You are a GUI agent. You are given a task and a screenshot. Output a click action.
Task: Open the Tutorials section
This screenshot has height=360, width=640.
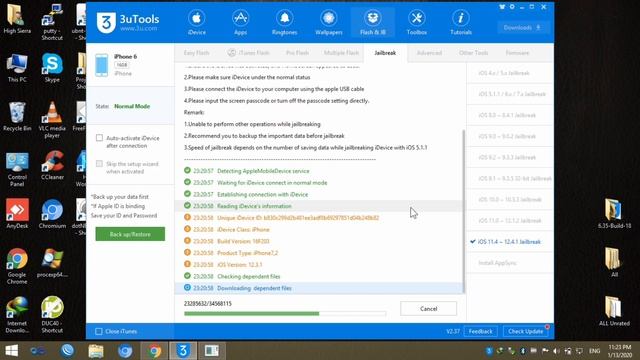click(461, 22)
